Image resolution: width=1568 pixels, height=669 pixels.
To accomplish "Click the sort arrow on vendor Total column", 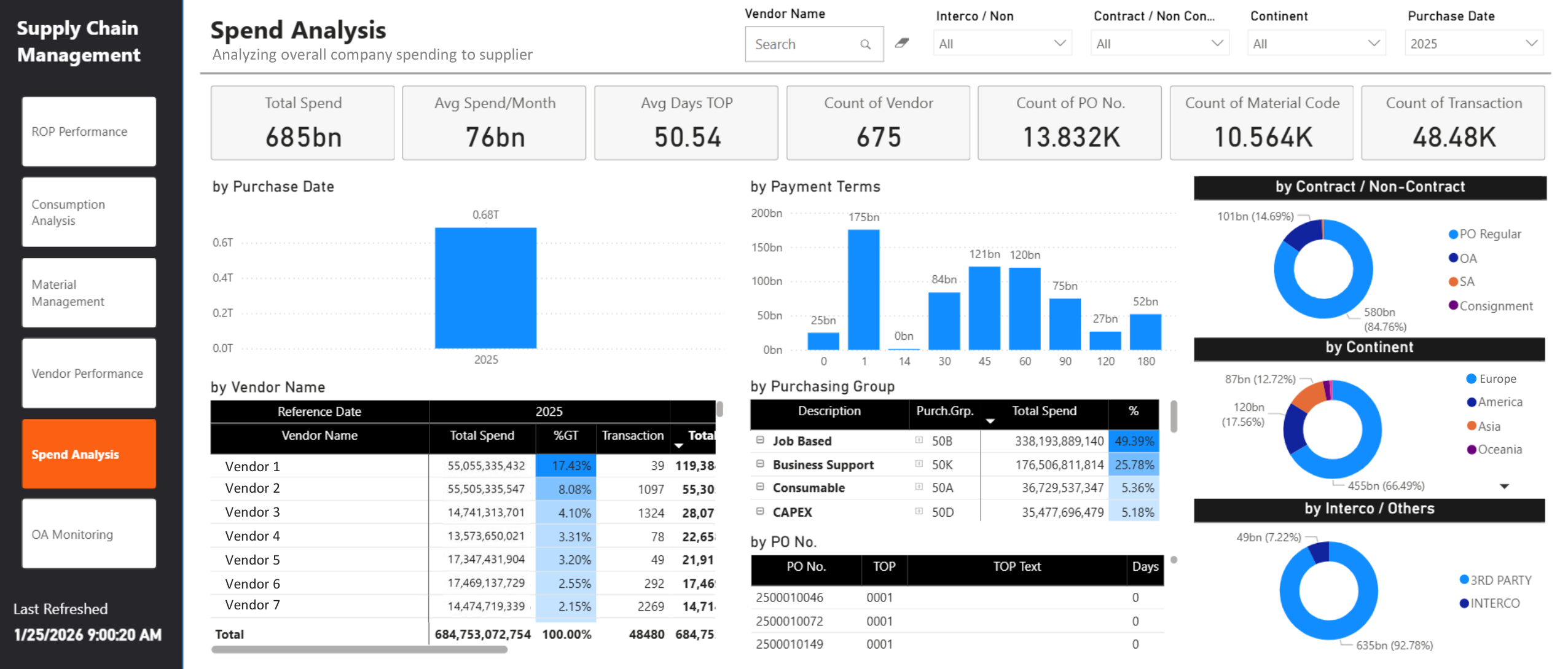I will (x=678, y=446).
